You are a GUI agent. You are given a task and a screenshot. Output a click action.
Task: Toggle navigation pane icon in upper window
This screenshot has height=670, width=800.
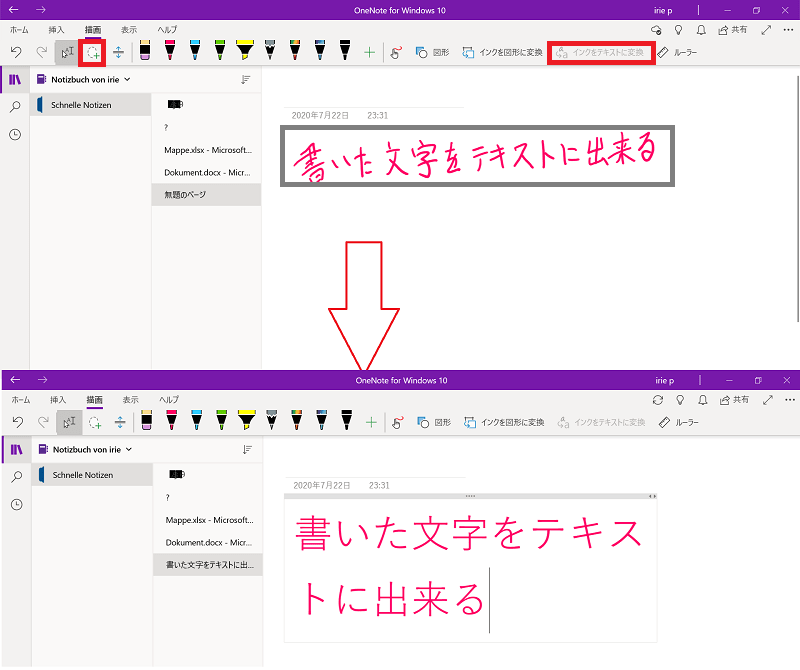pyautogui.click(x=15, y=80)
